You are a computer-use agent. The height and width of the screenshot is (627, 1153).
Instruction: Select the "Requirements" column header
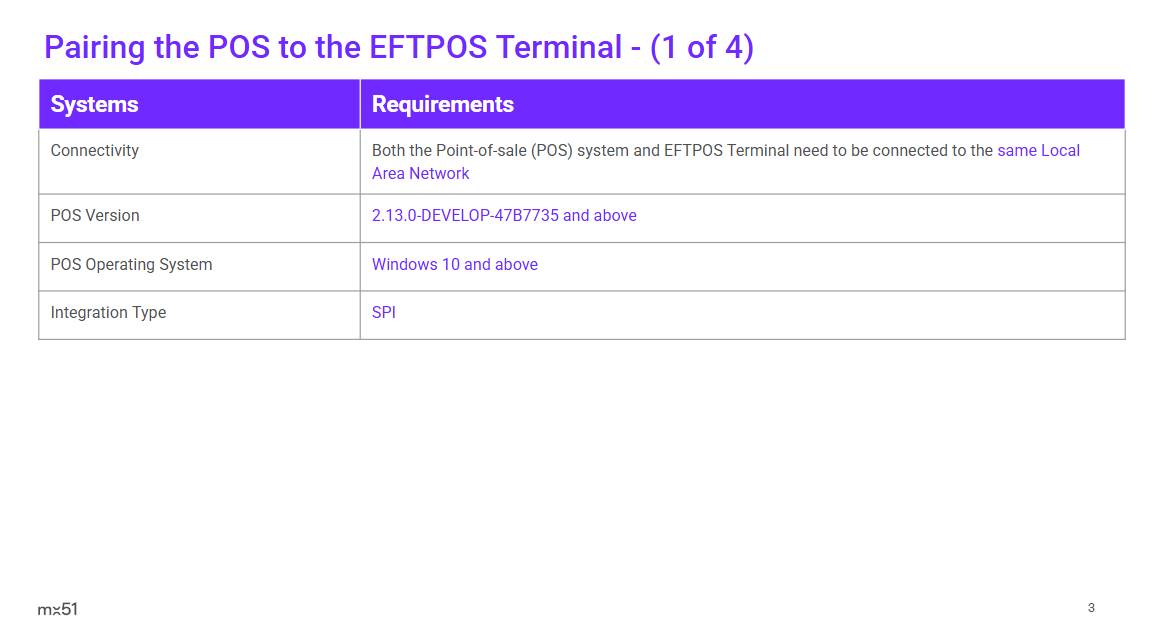tap(443, 104)
